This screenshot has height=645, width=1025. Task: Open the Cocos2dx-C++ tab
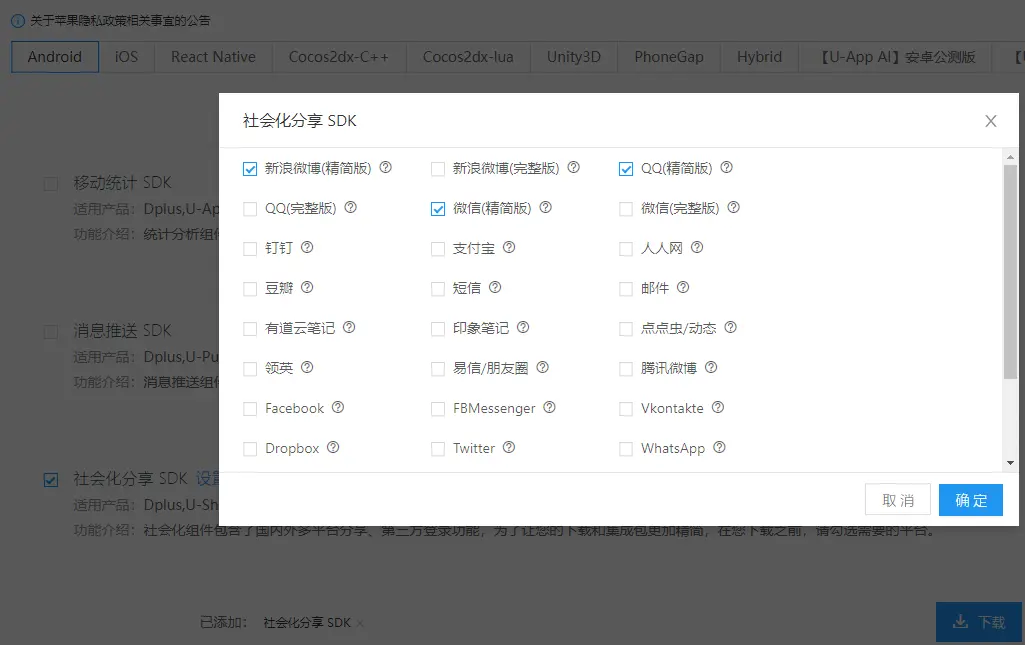point(339,57)
